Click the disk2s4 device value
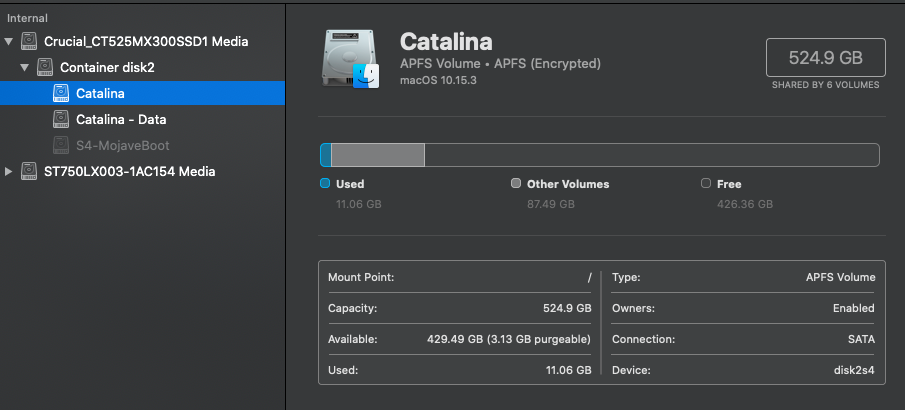The height and width of the screenshot is (410, 905). pos(855,370)
